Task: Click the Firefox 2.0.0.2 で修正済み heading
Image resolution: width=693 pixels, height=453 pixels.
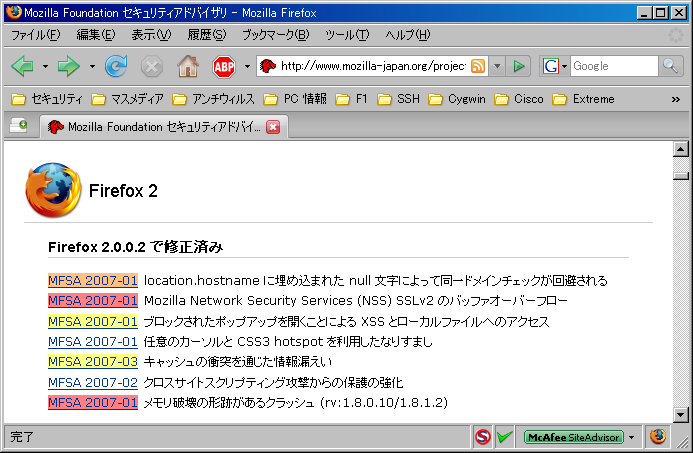Action: (135, 247)
